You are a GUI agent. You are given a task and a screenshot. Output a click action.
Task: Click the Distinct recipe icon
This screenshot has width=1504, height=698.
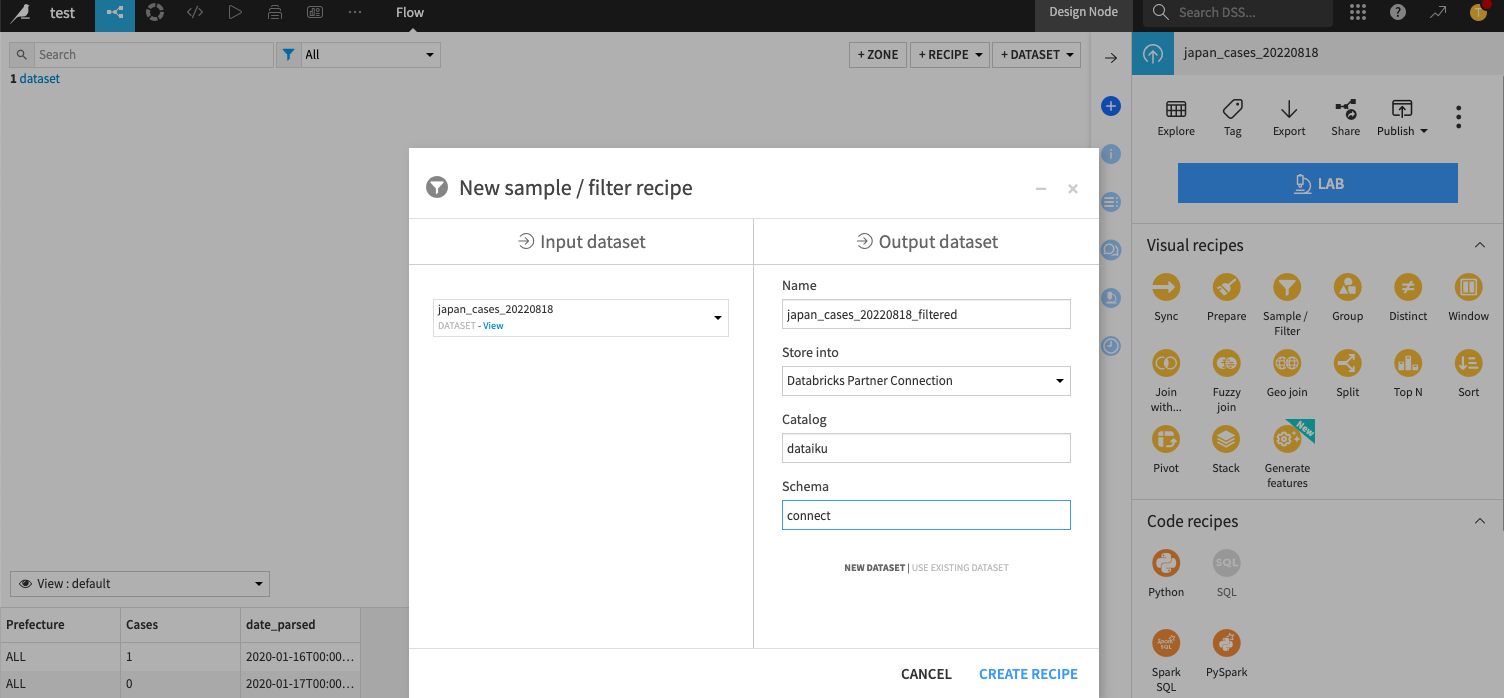click(1408, 288)
